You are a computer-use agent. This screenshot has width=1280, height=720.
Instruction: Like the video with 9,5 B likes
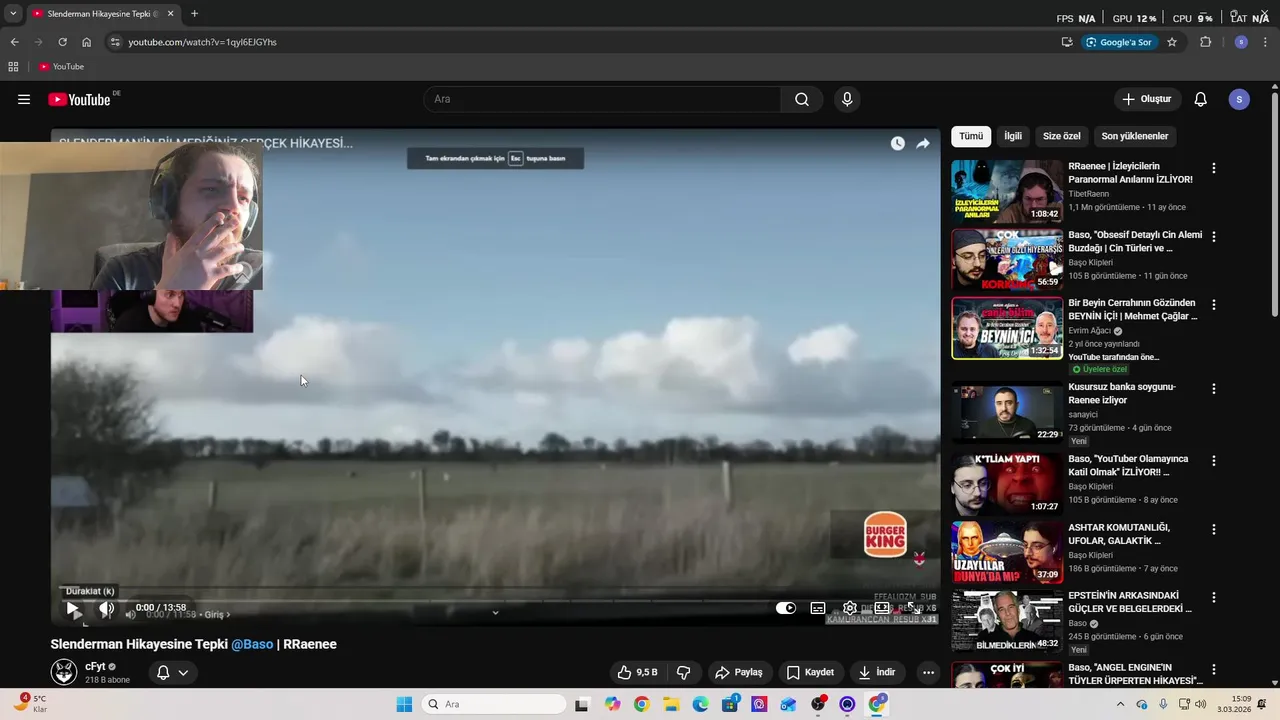(637, 672)
